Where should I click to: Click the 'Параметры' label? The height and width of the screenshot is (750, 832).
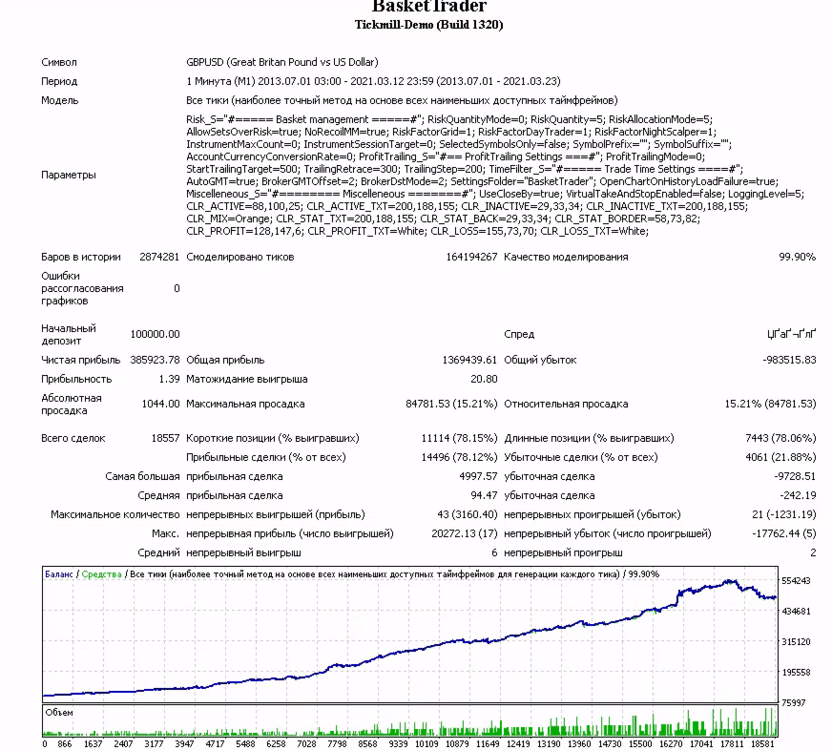[68, 175]
